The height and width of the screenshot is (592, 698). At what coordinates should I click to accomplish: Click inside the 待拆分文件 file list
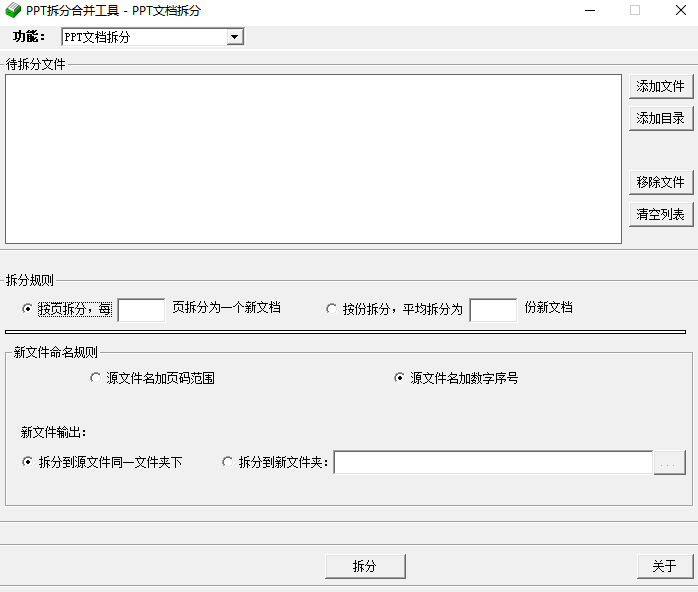pyautogui.click(x=313, y=158)
